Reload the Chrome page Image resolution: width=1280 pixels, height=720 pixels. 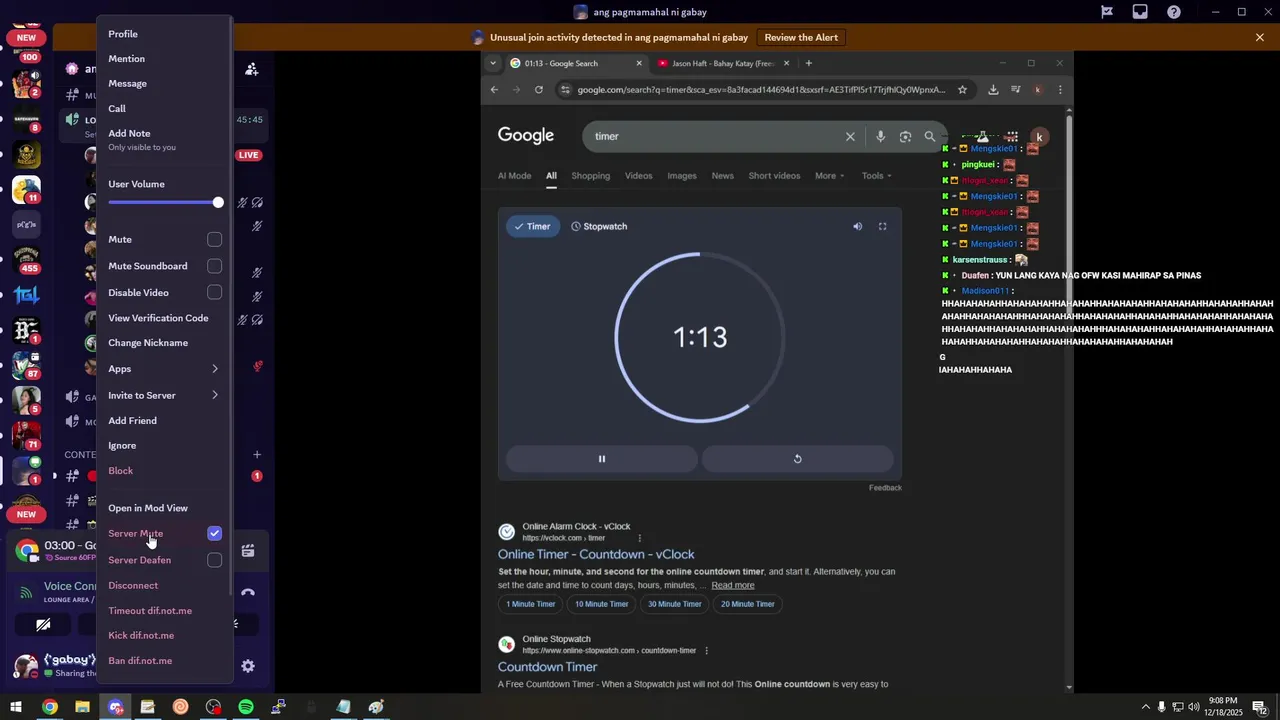539,90
